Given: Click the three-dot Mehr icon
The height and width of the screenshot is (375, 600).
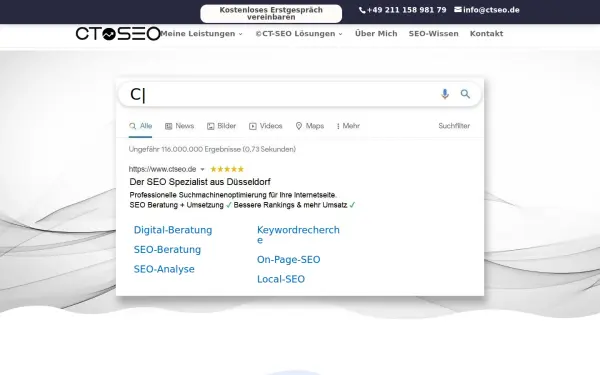Looking at the screenshot, I should (x=338, y=126).
